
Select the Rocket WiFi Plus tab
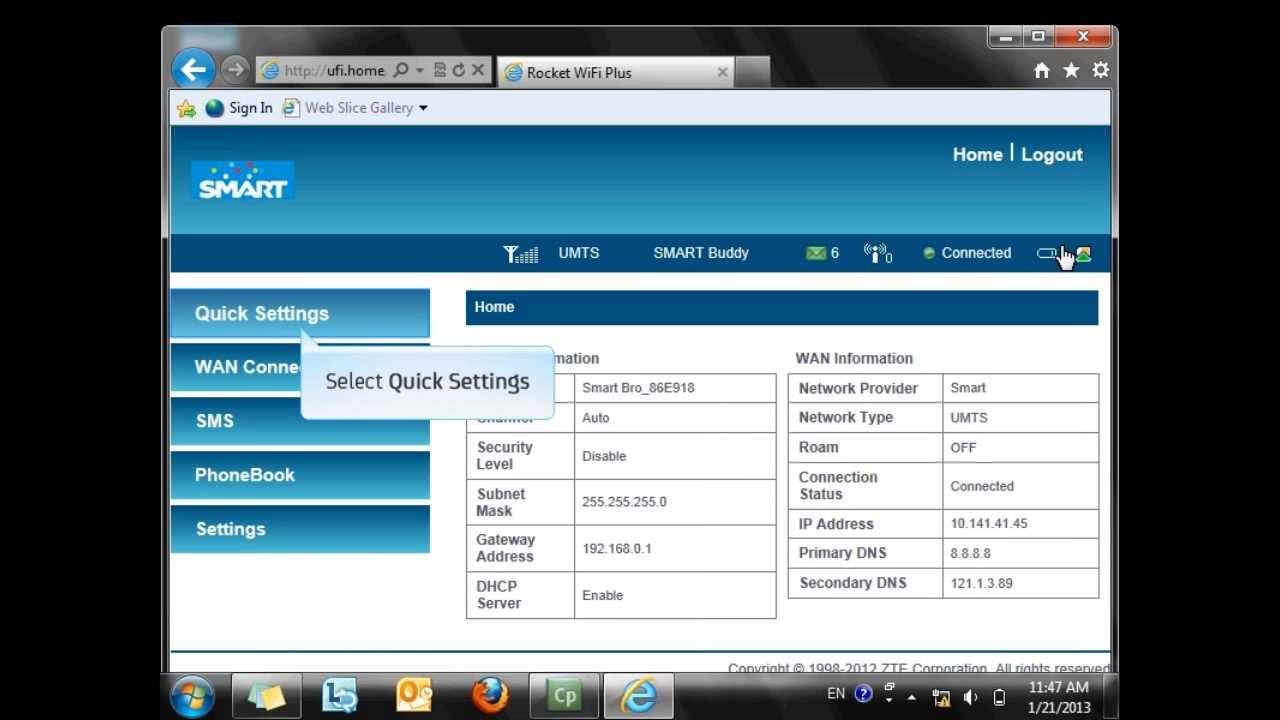[x=613, y=72]
